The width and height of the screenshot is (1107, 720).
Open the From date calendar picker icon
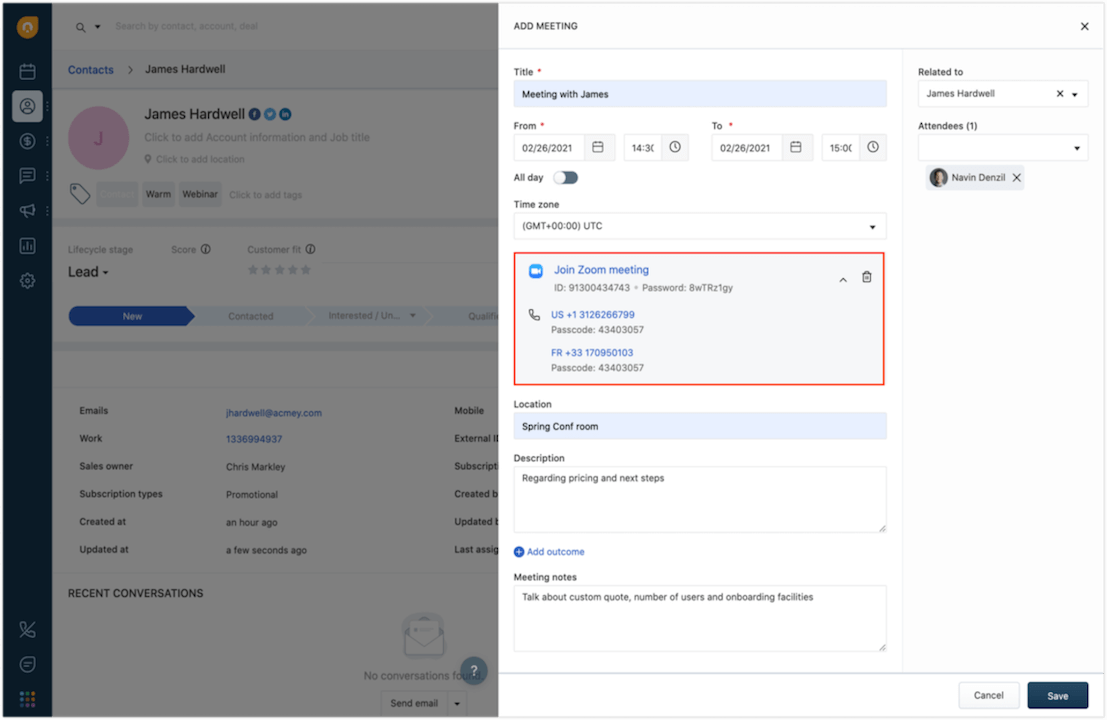point(597,147)
